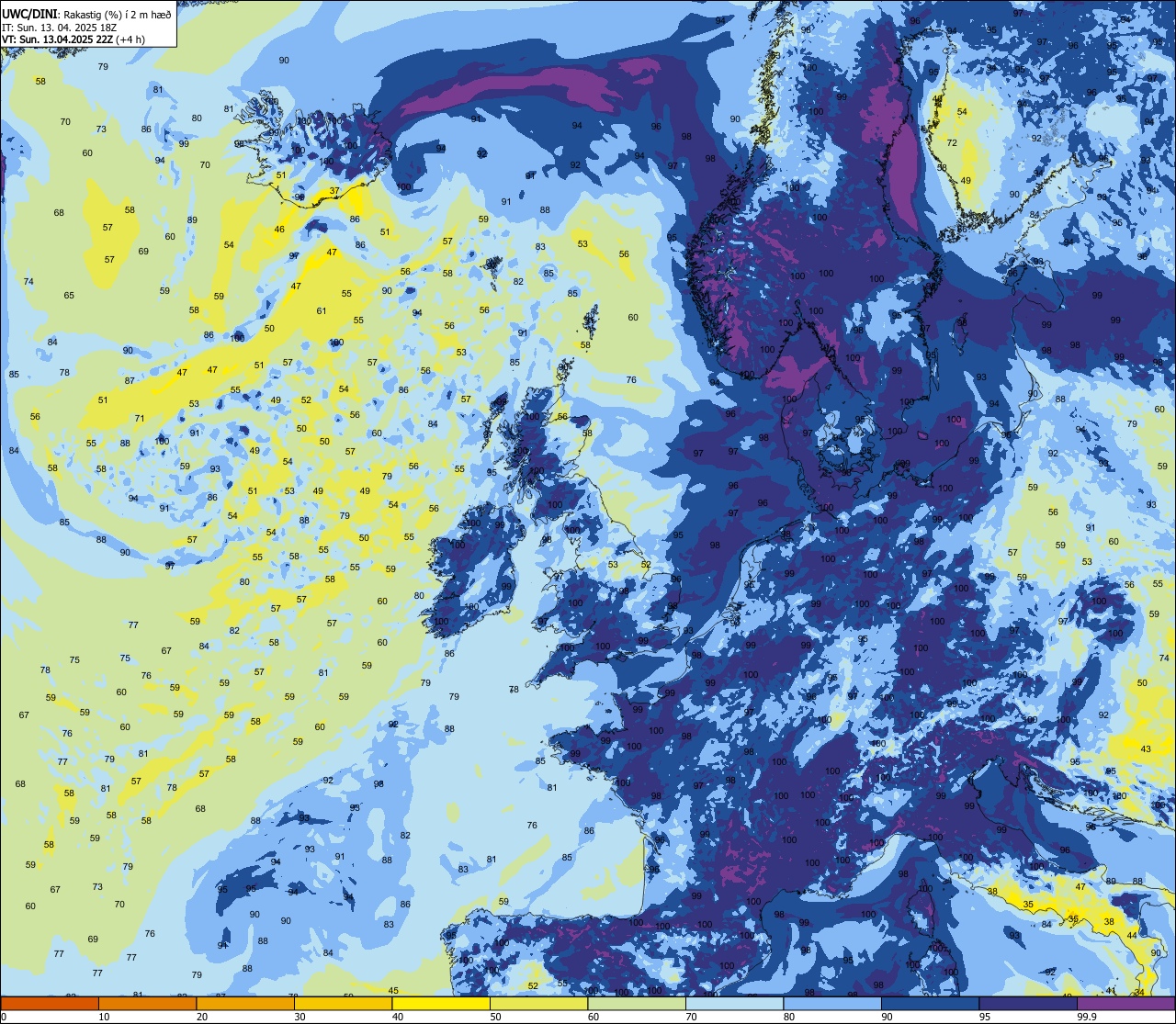Image resolution: width=1176 pixels, height=1024 pixels.
Task: Click the '71' humidity value over the Atlantic
Action: click(140, 419)
